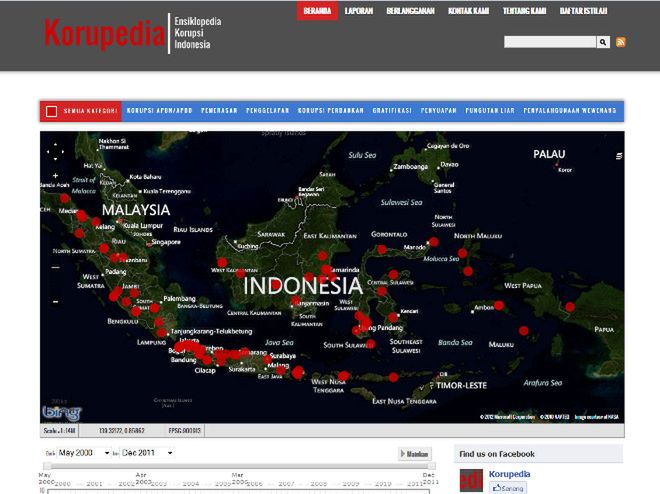Viewport: 660px width, 494px height.
Task: Zoom in with the map plus icon
Action: (x=56, y=175)
